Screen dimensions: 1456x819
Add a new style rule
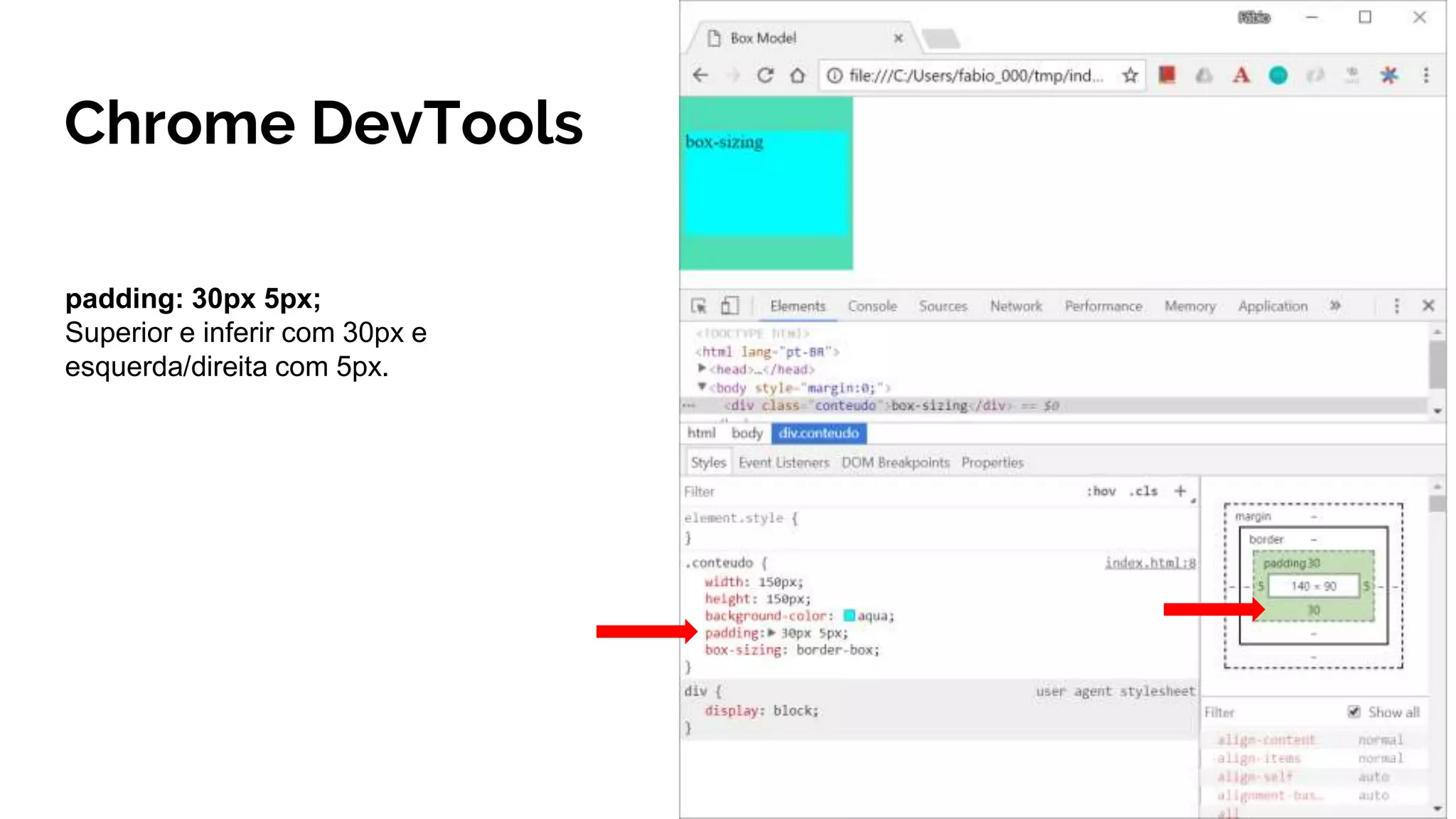pyautogui.click(x=1180, y=491)
